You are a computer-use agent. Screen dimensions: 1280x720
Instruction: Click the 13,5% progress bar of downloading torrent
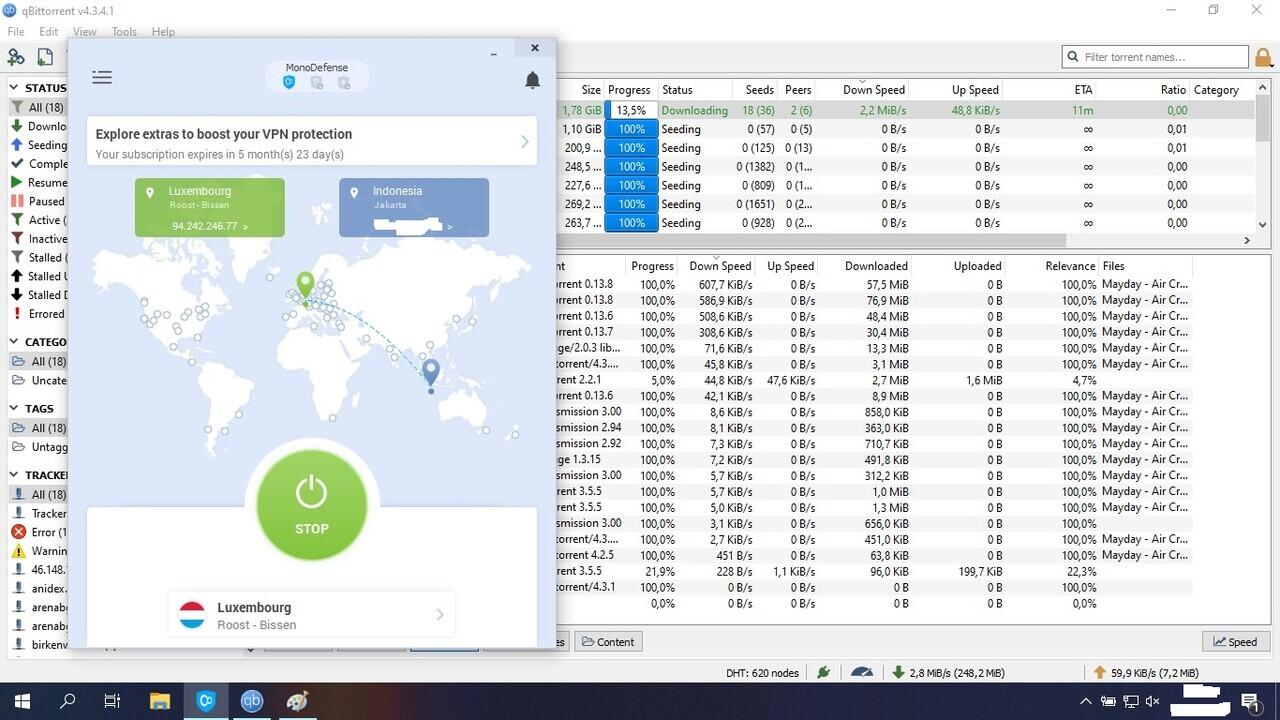click(628, 110)
